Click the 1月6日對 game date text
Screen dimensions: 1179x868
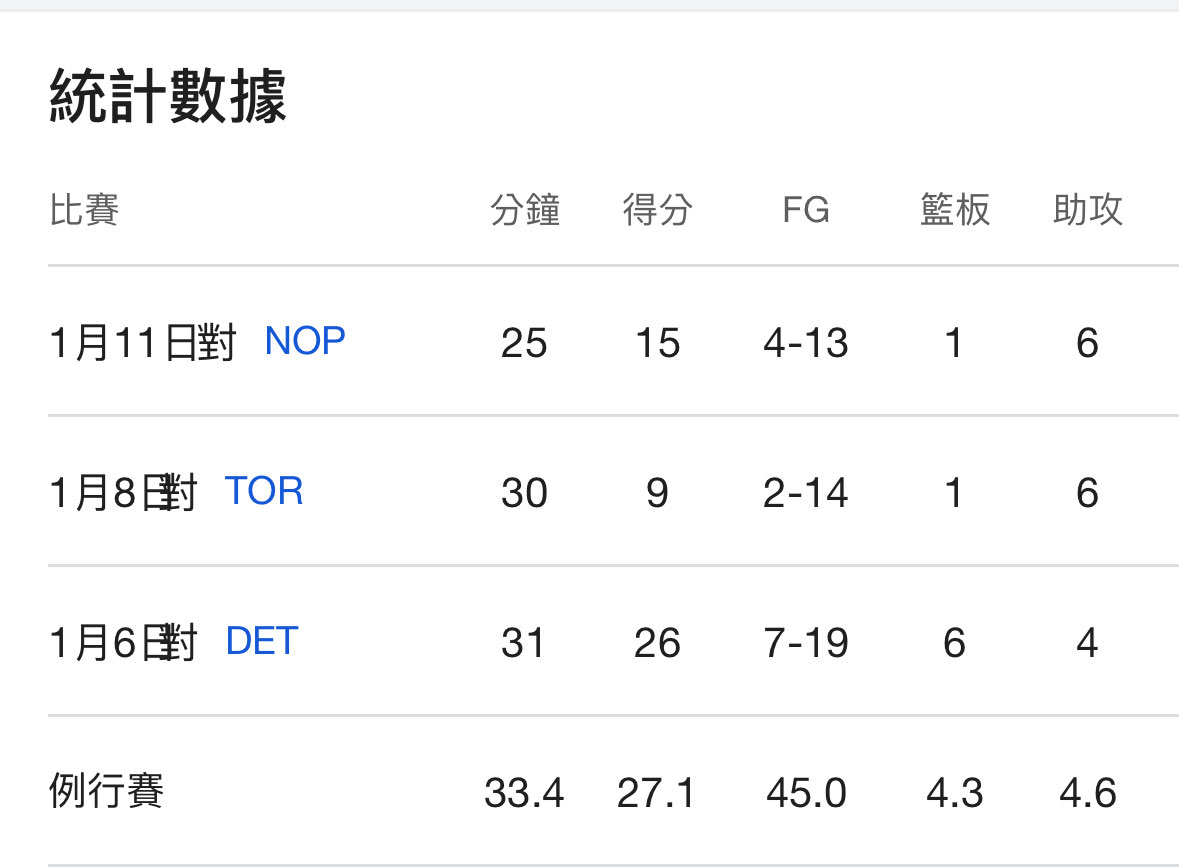123,642
